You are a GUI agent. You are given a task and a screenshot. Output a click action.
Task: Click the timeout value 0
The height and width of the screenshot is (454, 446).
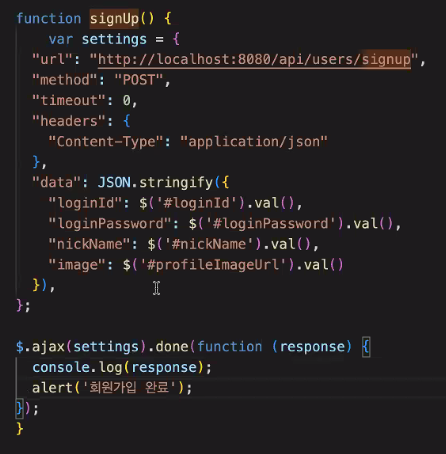[x=126, y=100]
